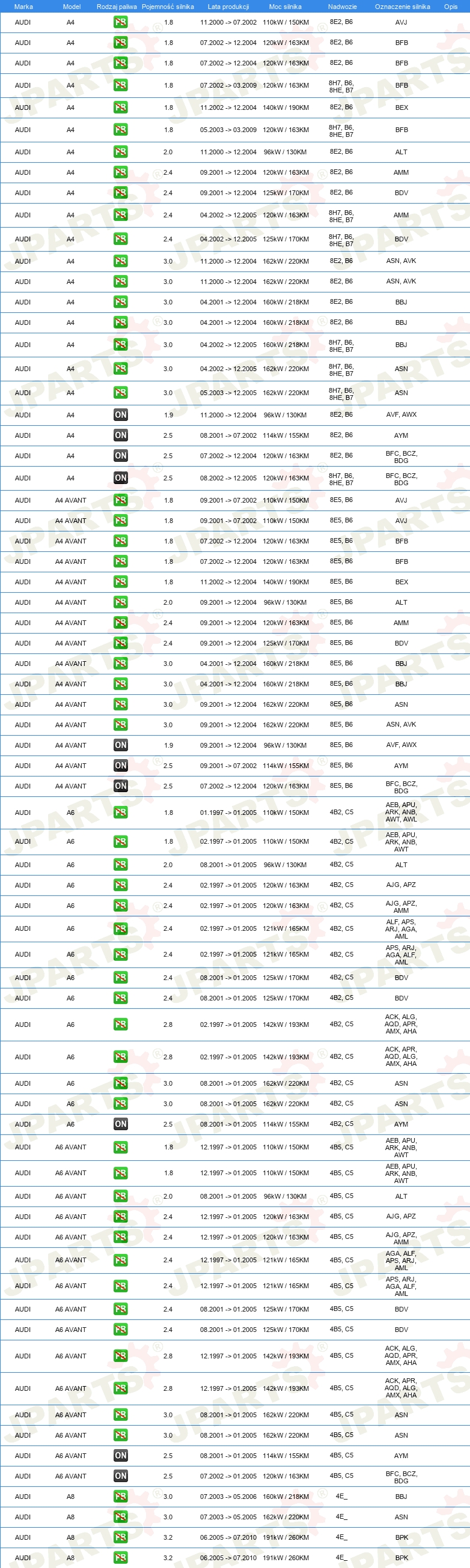The height and width of the screenshot is (1568, 470).
Task: Click the date cell '07.2003 -> 05.2005'
Action: (228, 1518)
